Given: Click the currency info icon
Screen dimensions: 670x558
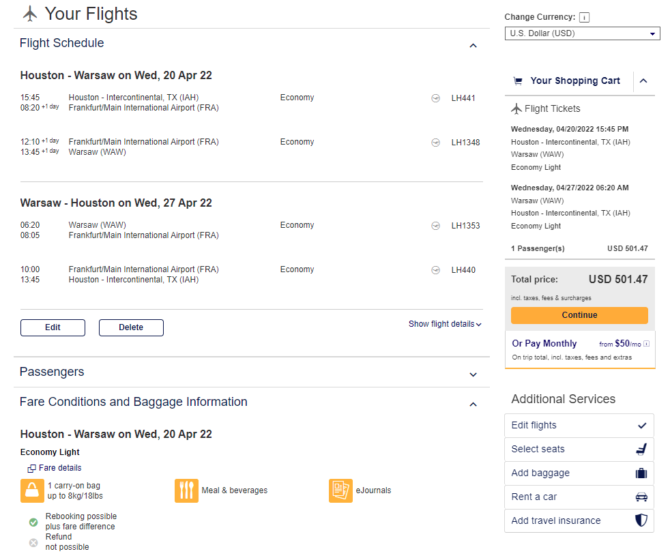Looking at the screenshot, I should pyautogui.click(x=584, y=17).
